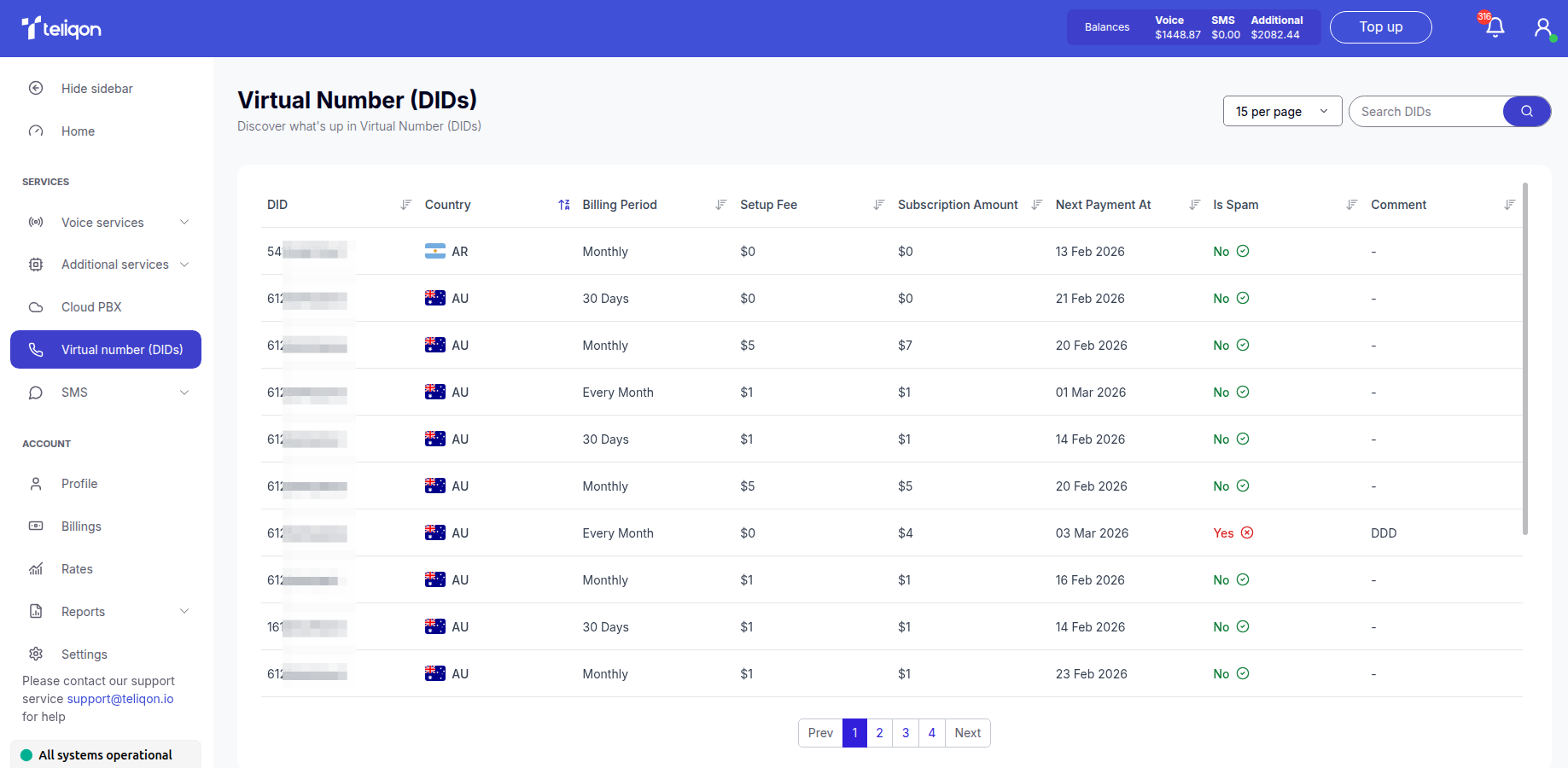Sort by DID column icon
Viewport: 1568px width, 768px height.
tap(406, 205)
